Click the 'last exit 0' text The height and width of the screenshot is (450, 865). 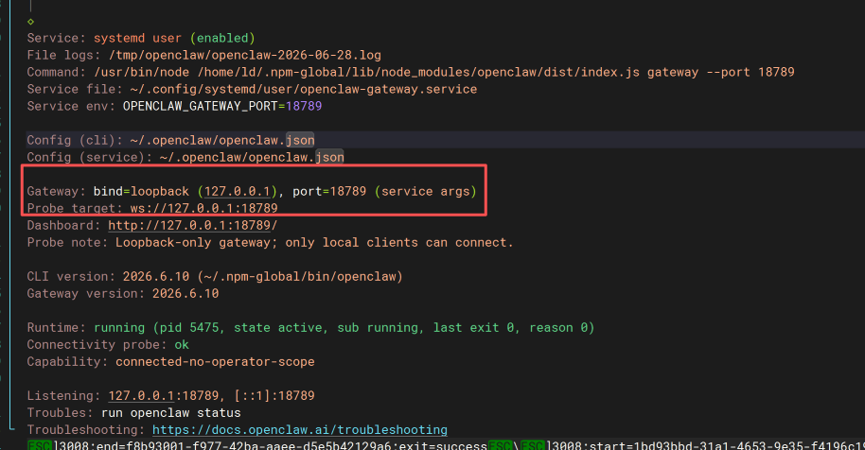pyautogui.click(x=473, y=328)
